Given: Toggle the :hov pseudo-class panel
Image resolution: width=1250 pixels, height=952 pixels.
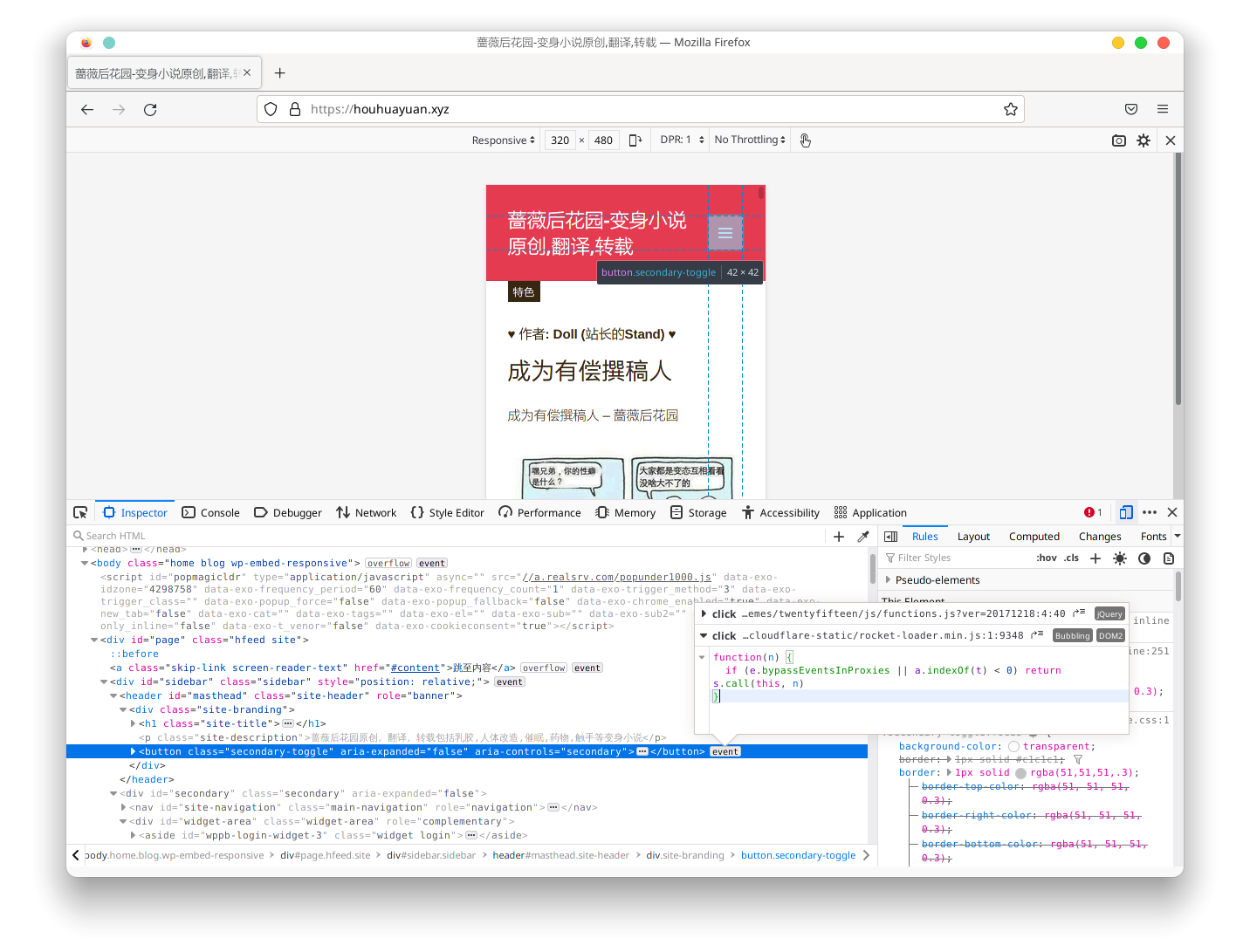Looking at the screenshot, I should [x=1046, y=558].
